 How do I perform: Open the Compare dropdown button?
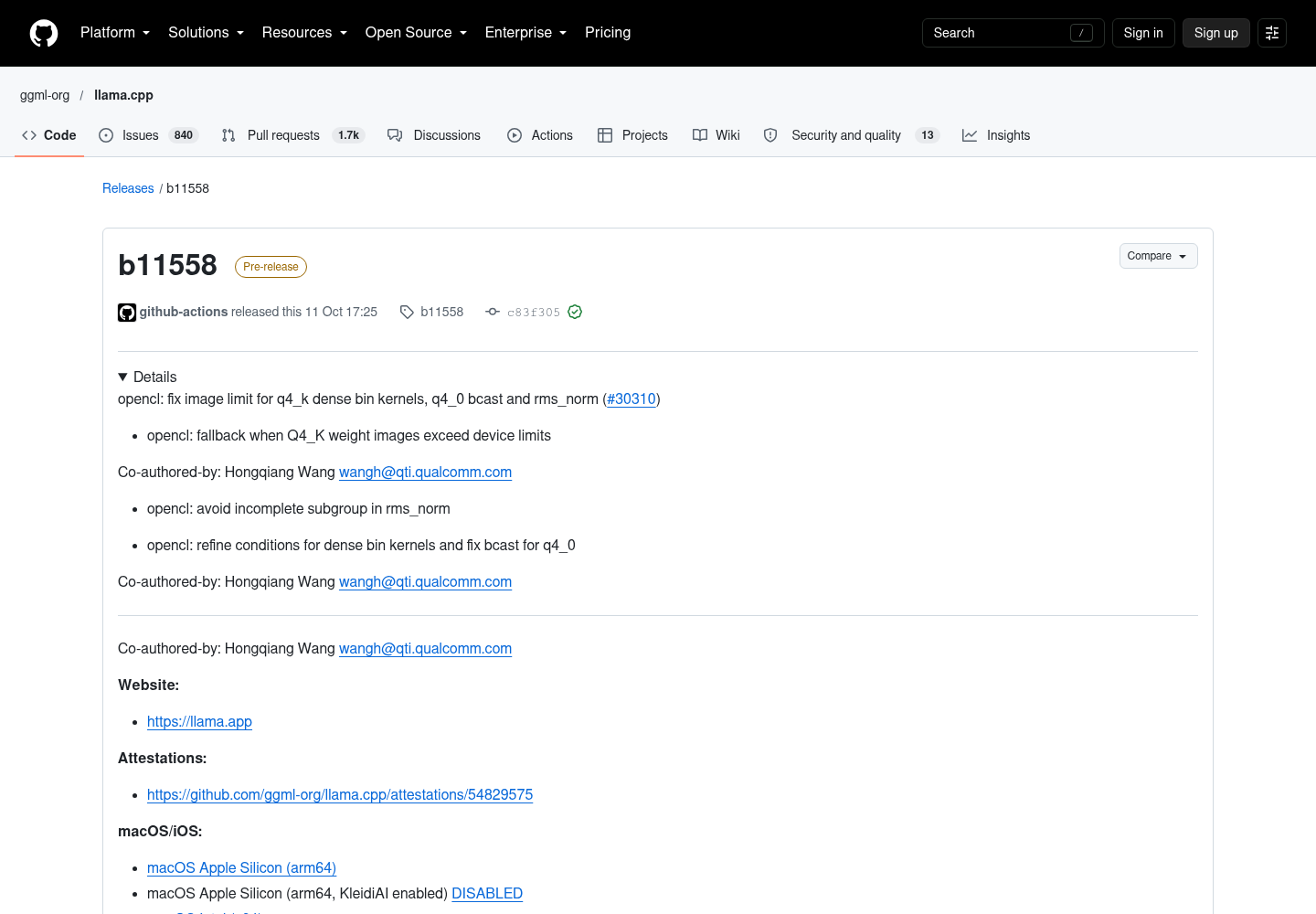[1158, 256]
